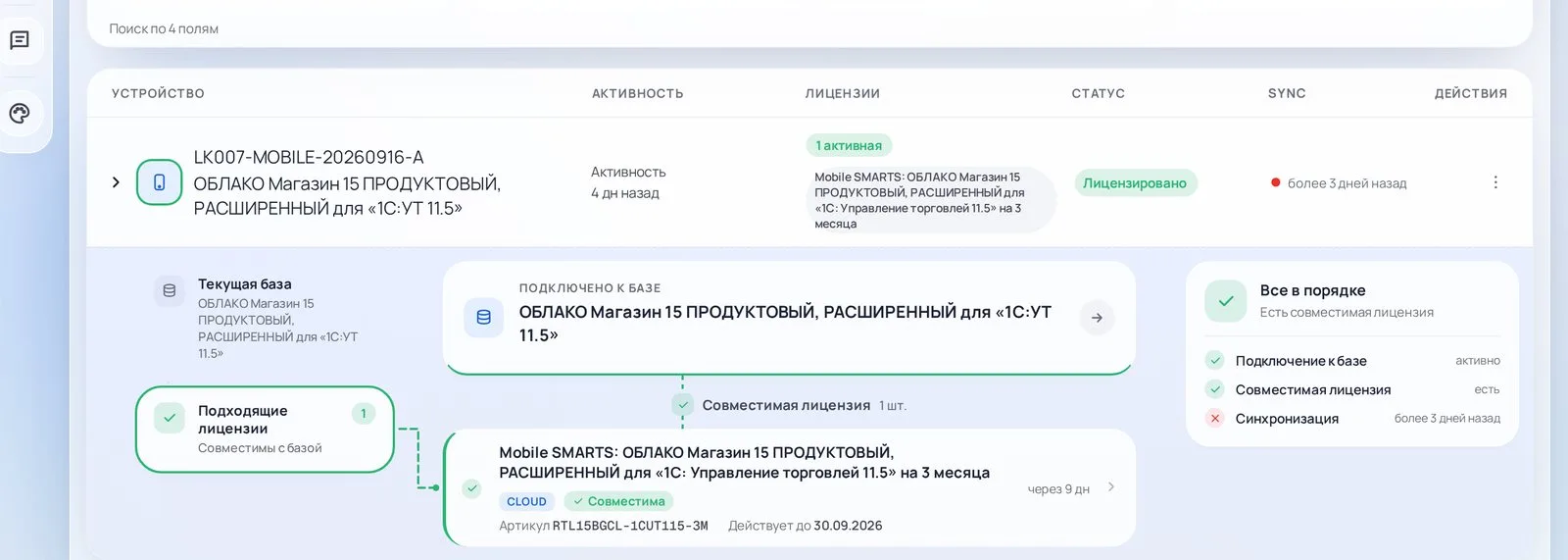Click the database icon next to Текущая база
Viewport: 1568px width, 560px height.
[x=170, y=290]
